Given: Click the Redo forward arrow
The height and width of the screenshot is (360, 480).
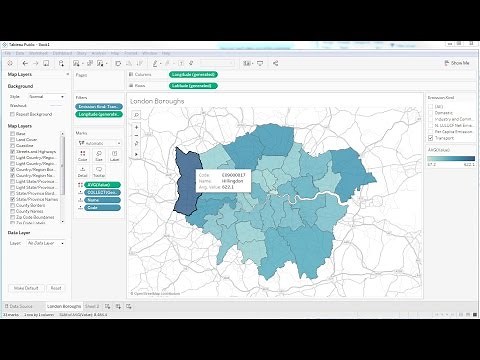Looking at the screenshot, I should (36, 63).
